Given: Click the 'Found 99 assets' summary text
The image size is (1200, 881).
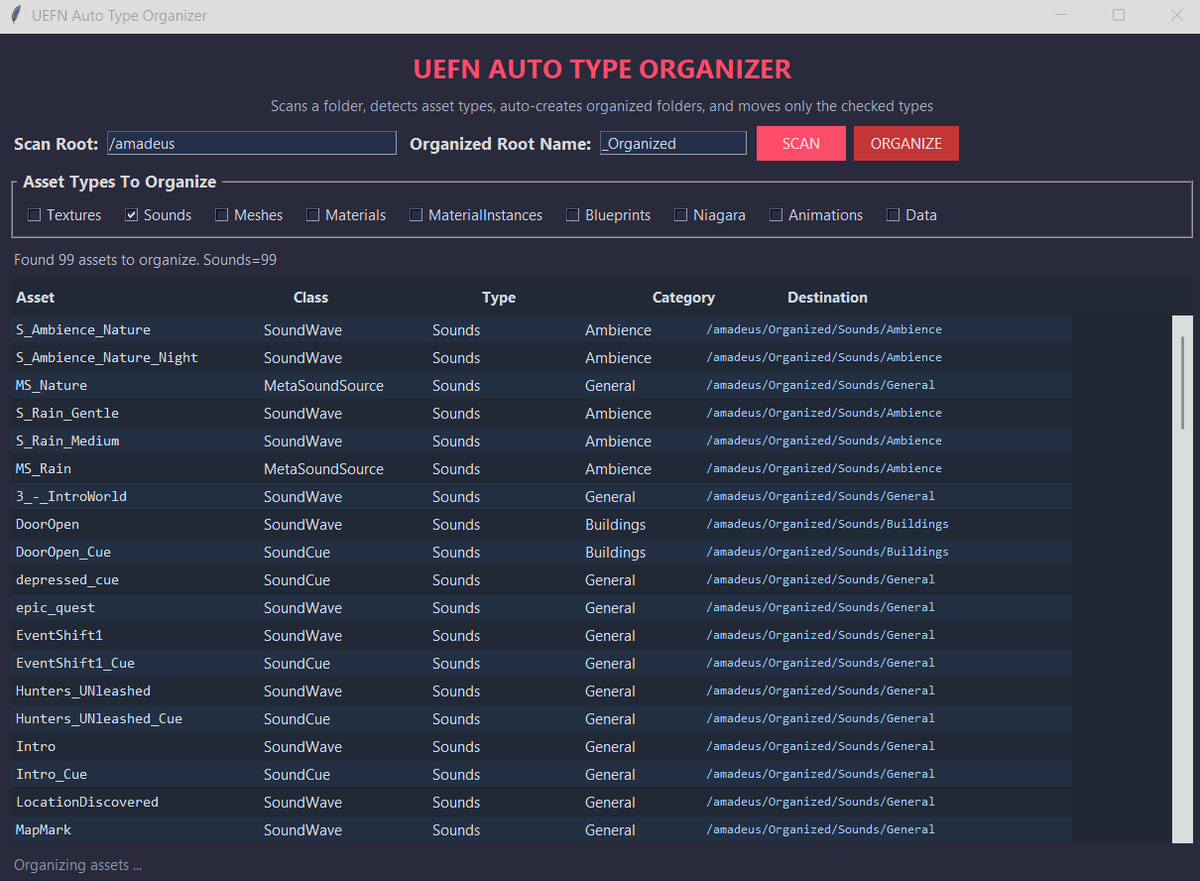Looking at the screenshot, I should coord(145,260).
